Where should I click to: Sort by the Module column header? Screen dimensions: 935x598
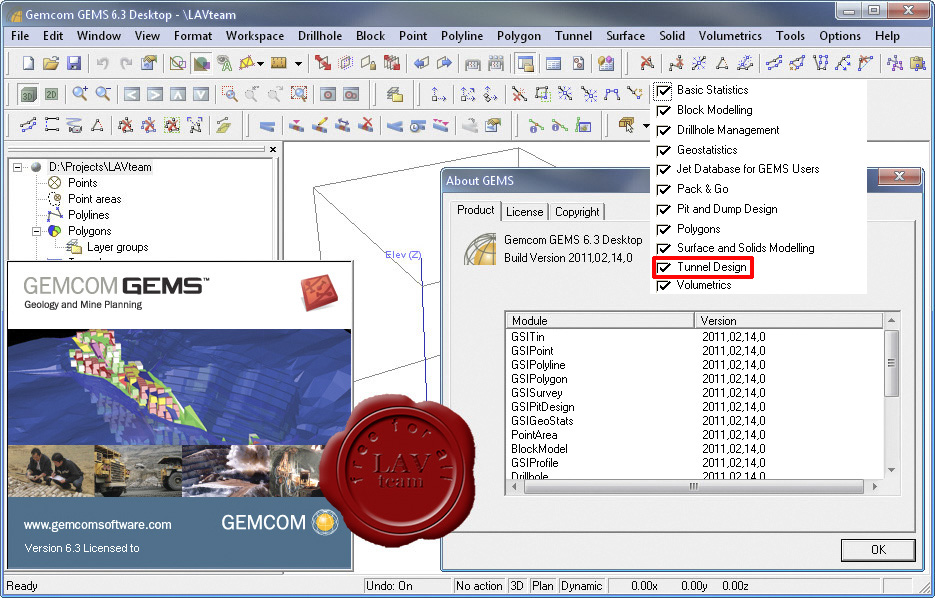pyautogui.click(x=600, y=320)
